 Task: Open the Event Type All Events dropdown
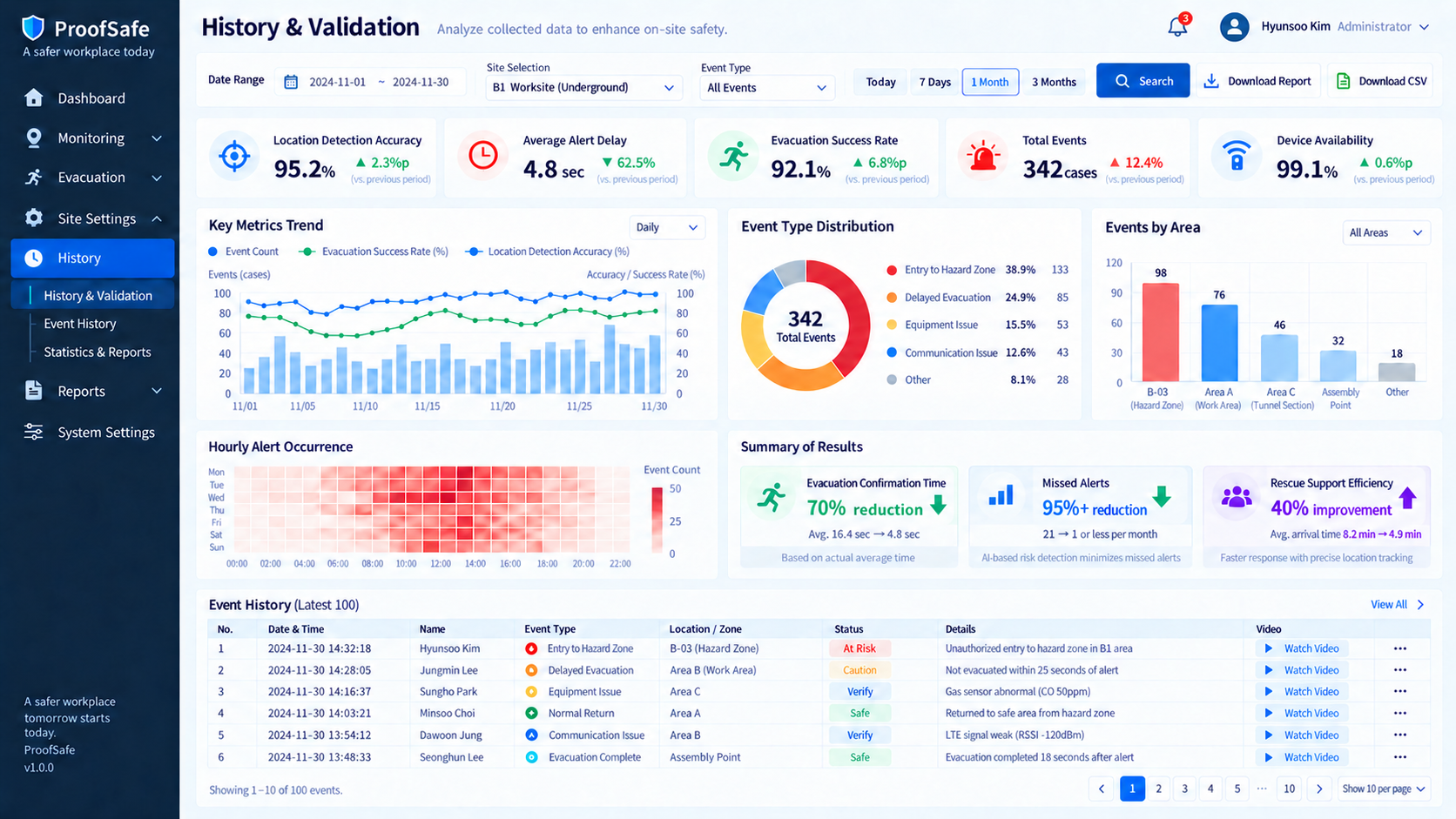click(x=767, y=88)
